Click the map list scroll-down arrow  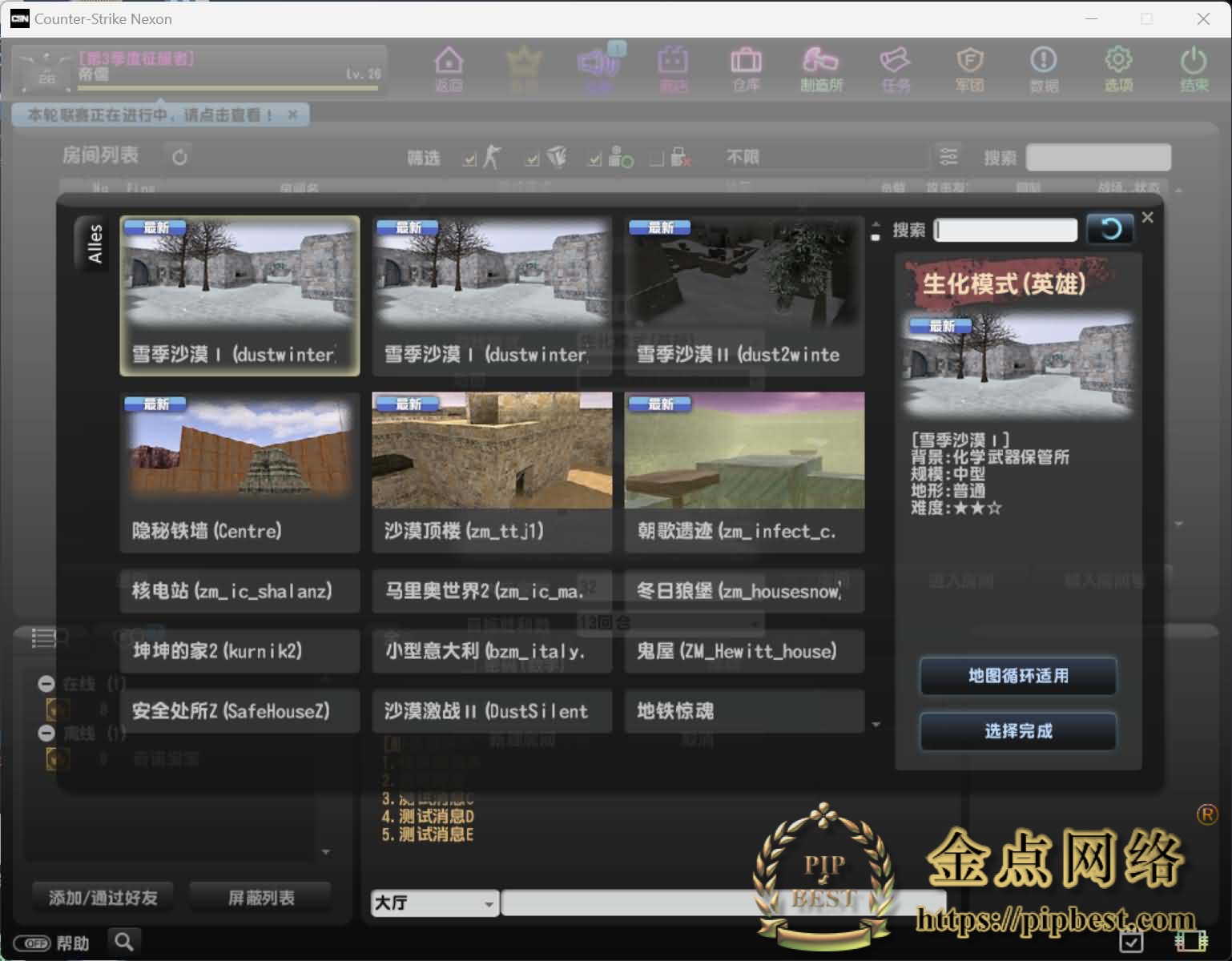click(x=876, y=725)
